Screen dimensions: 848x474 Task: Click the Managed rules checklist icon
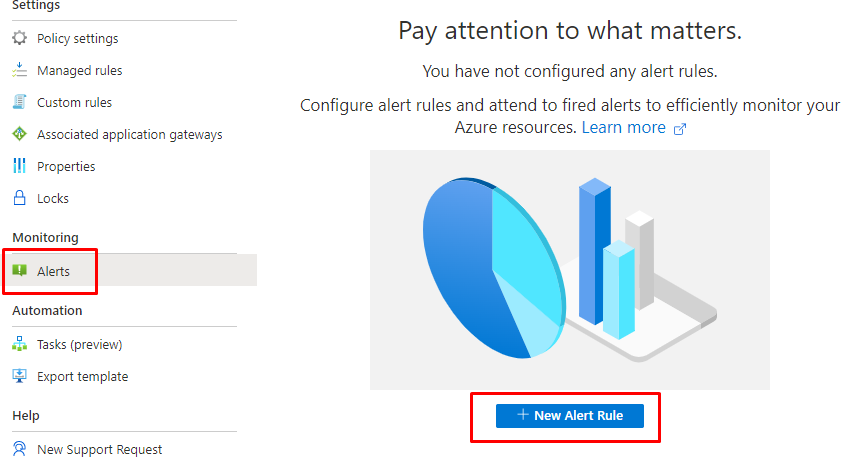pyautogui.click(x=19, y=71)
